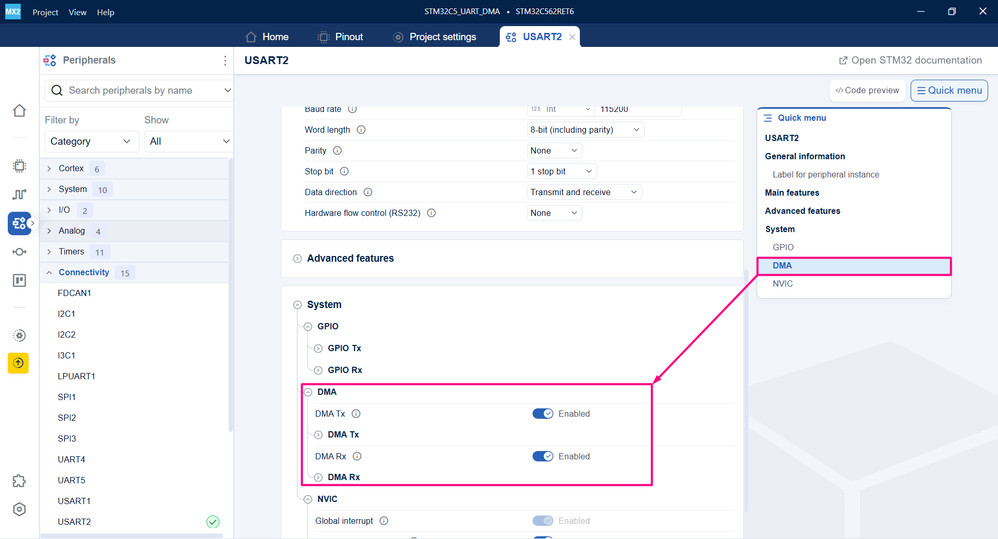Open the puzzle-piece extensions icon
Screen dimensions: 998x539
click(x=19, y=481)
